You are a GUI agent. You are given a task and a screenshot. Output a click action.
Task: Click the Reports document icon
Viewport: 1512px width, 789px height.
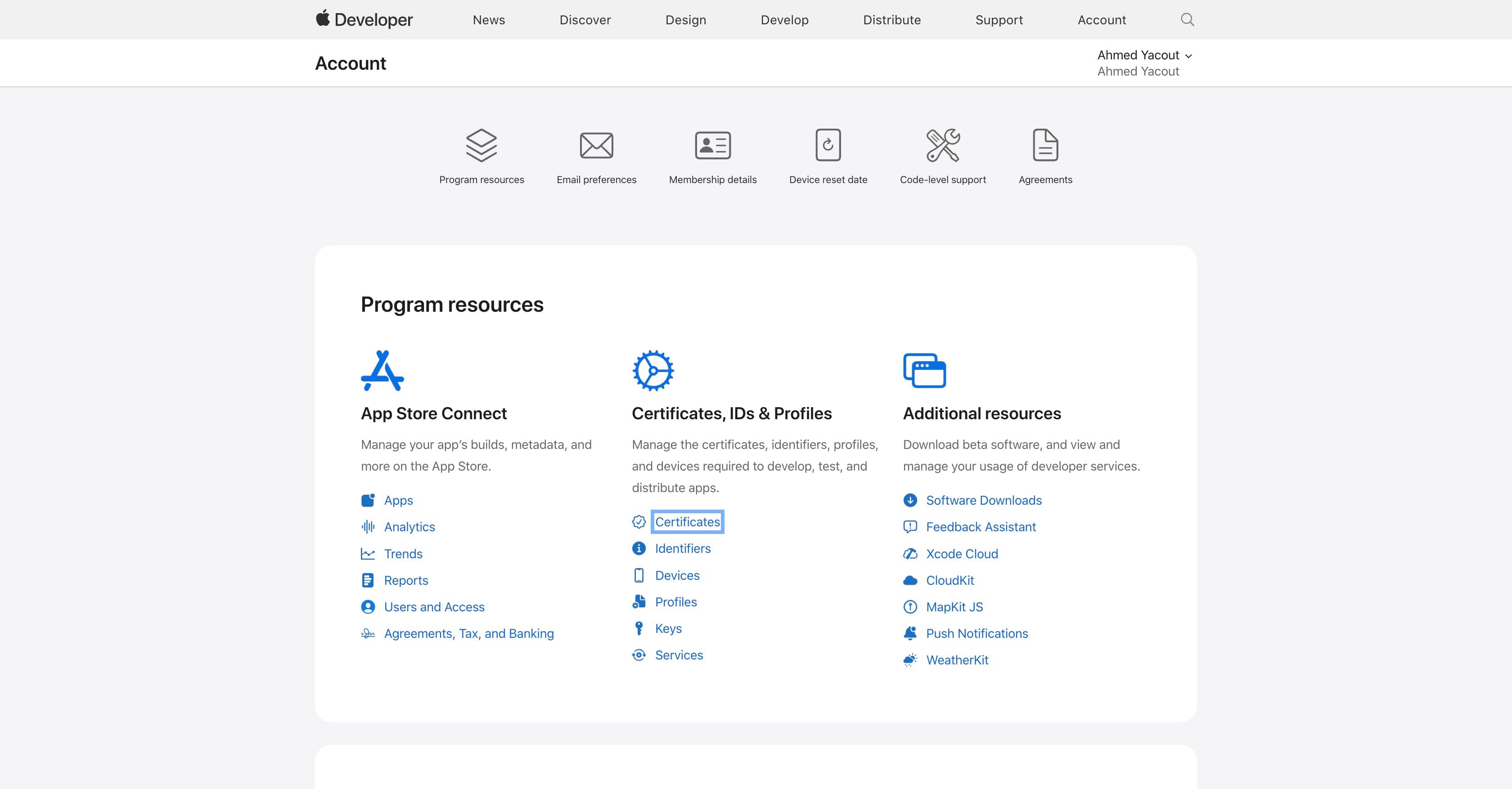tap(368, 580)
